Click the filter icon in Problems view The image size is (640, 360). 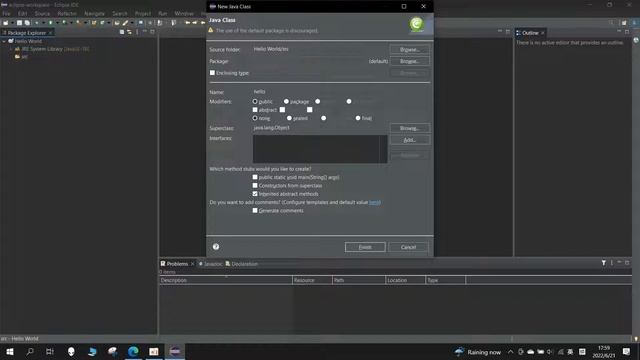(604, 263)
